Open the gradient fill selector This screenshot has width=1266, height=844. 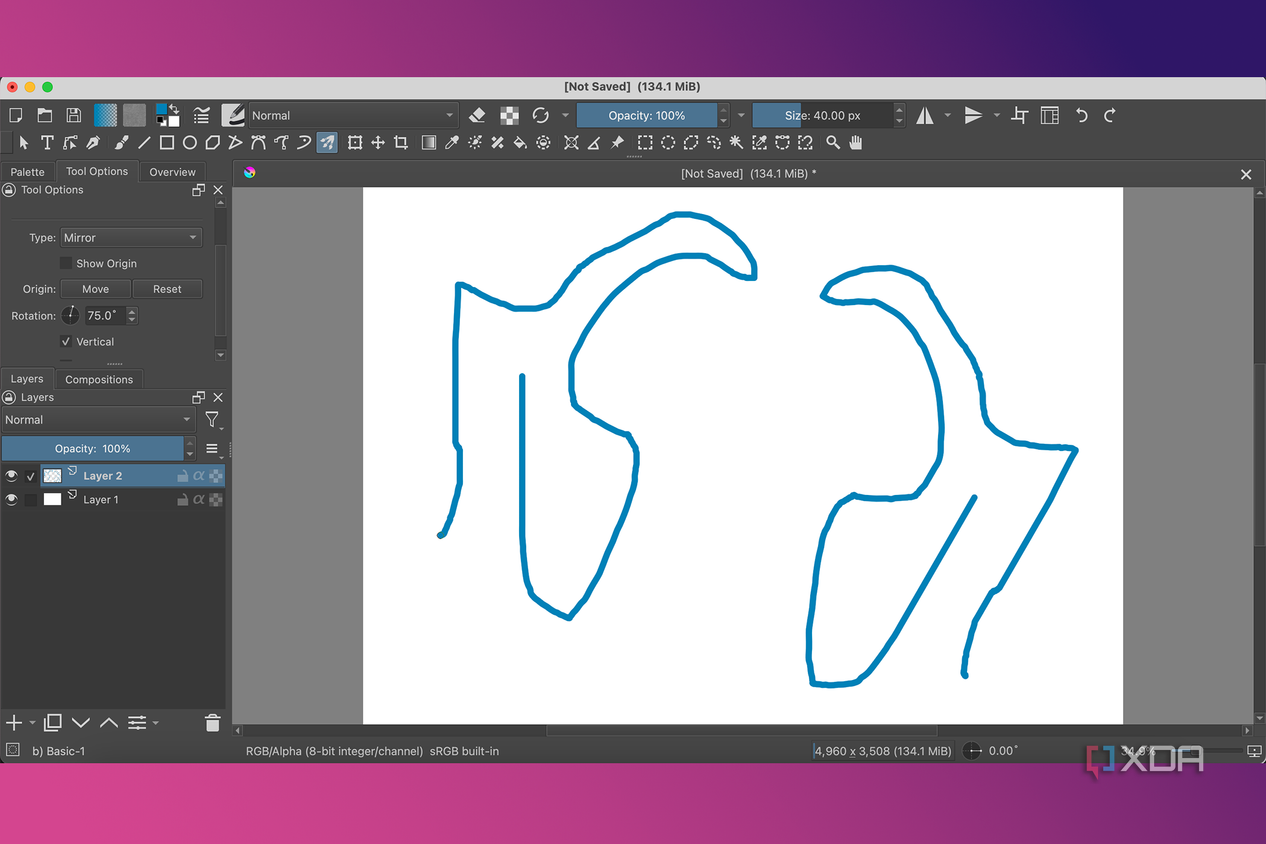[105, 116]
